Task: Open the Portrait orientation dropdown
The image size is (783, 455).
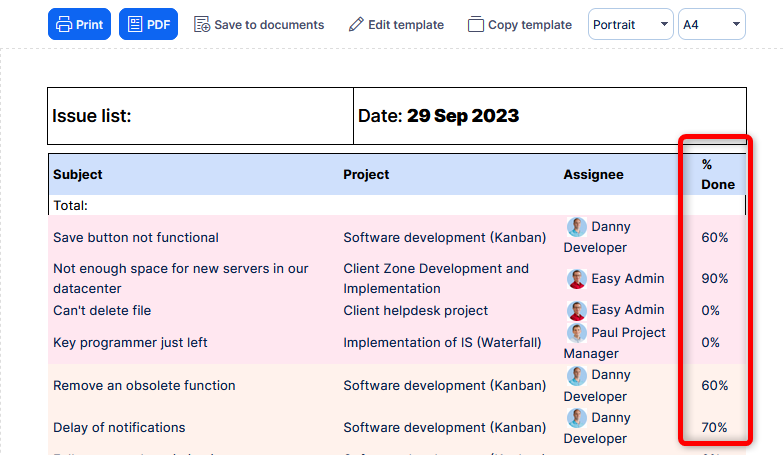Action: [630, 24]
